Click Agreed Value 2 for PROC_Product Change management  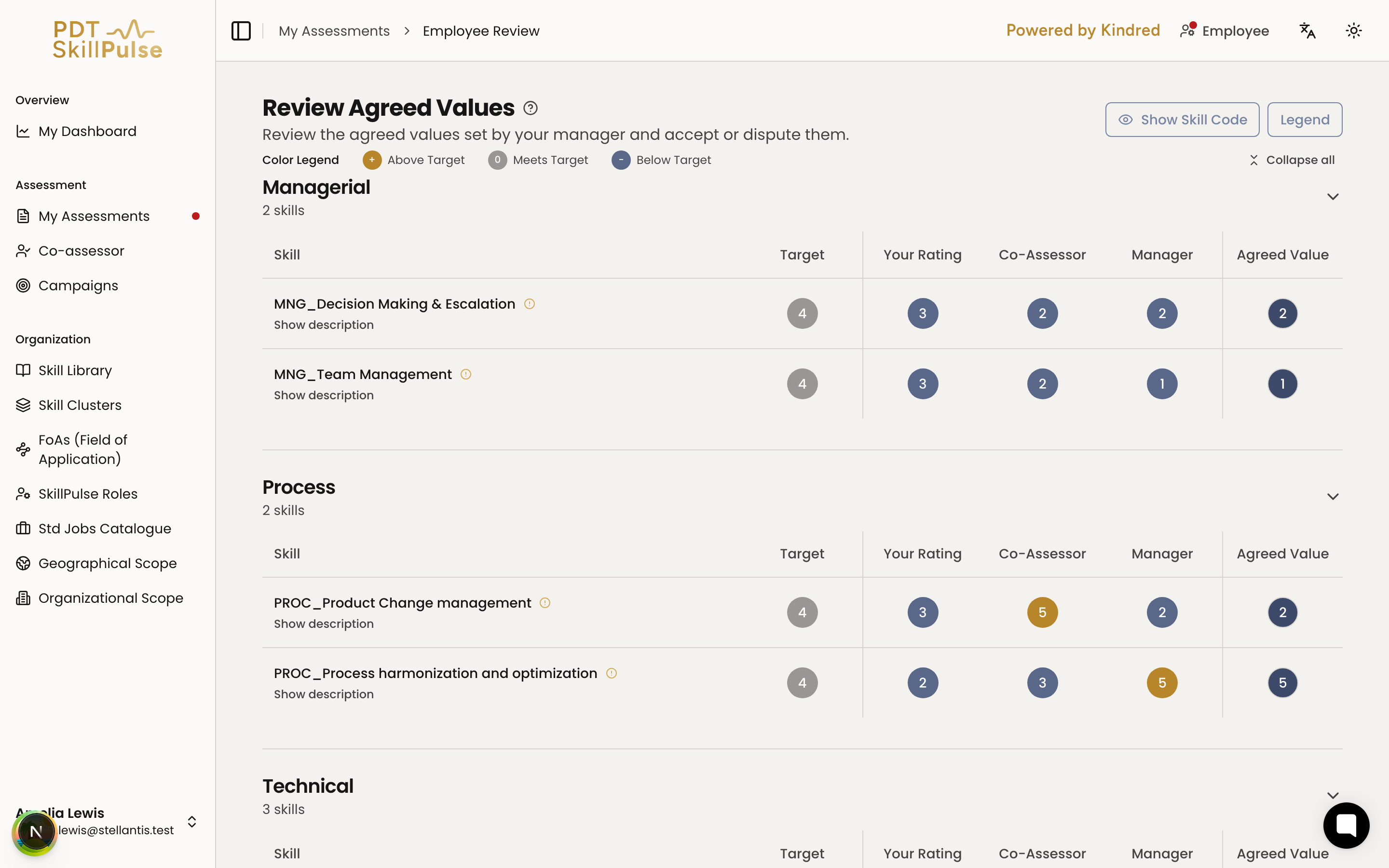[x=1283, y=612]
